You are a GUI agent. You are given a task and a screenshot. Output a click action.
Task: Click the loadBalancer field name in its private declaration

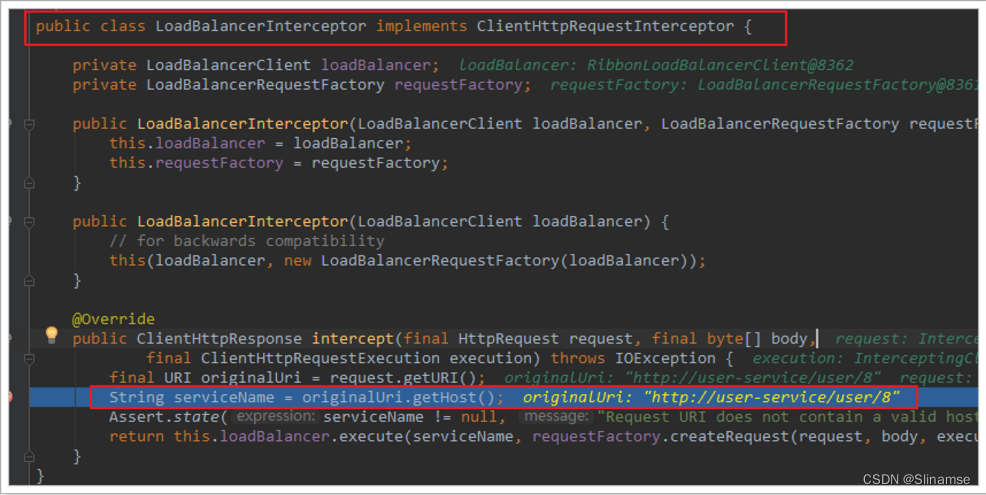coord(376,65)
